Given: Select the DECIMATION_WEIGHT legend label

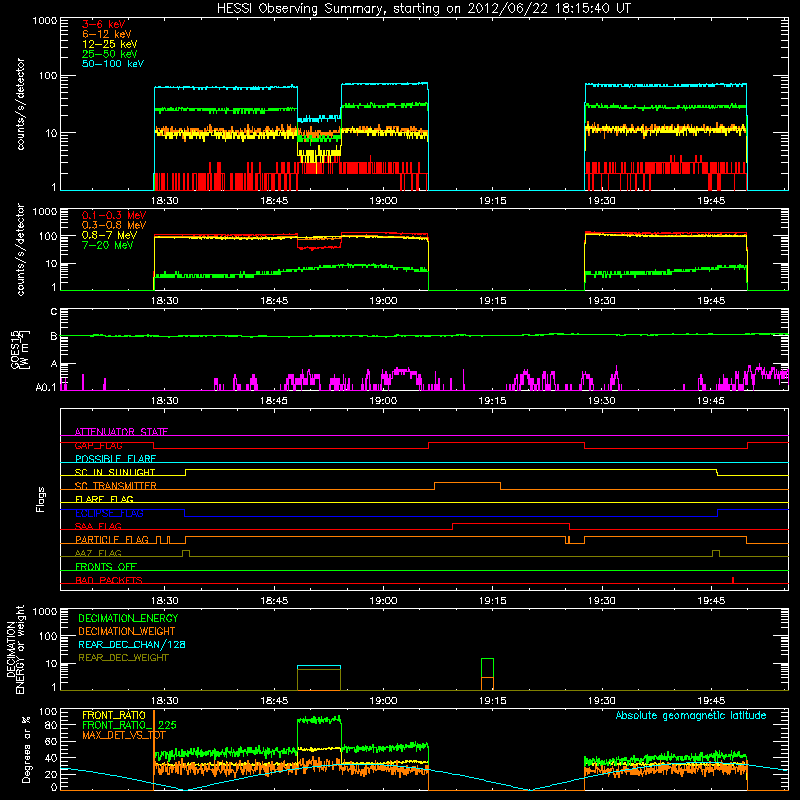Looking at the screenshot, I should 127,631.
